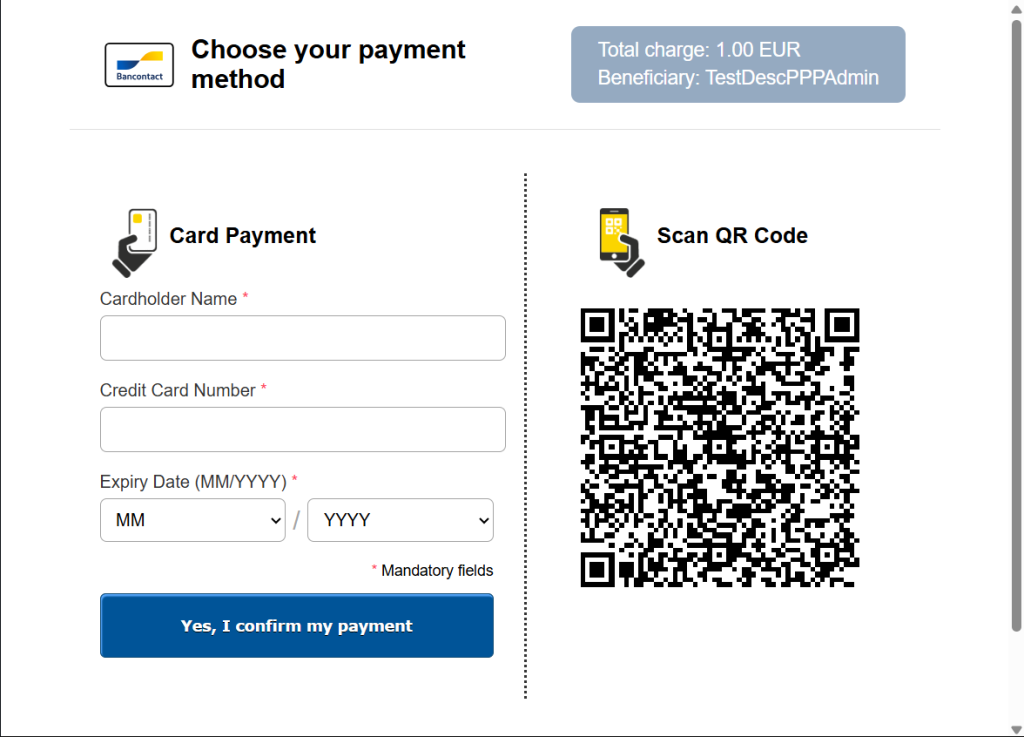Click the "Scan QR Code" heading
Viewport: 1024px width, 737px height.
coord(732,236)
